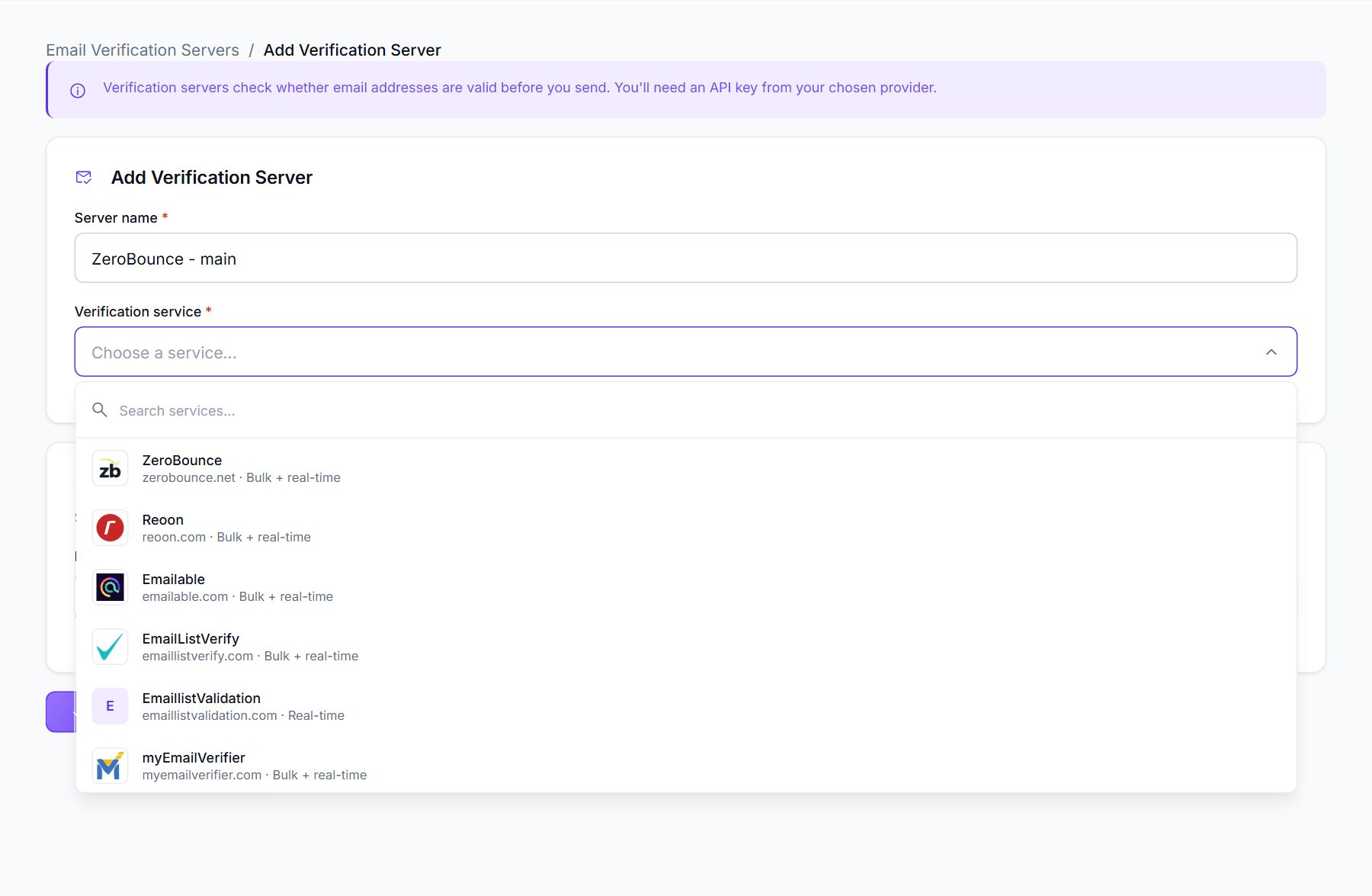Image resolution: width=1372 pixels, height=896 pixels.
Task: Click the Search services field
Action: [x=686, y=410]
